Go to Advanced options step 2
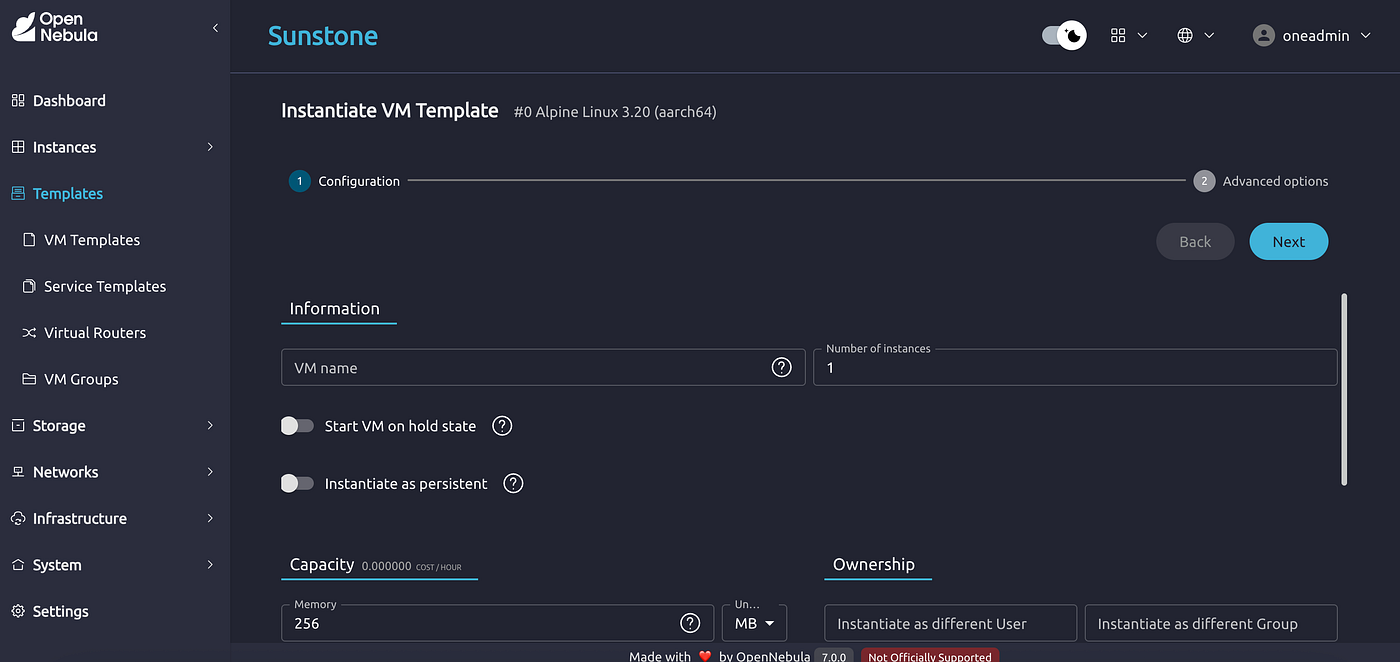This screenshot has width=1400, height=662. pyautogui.click(x=1261, y=181)
